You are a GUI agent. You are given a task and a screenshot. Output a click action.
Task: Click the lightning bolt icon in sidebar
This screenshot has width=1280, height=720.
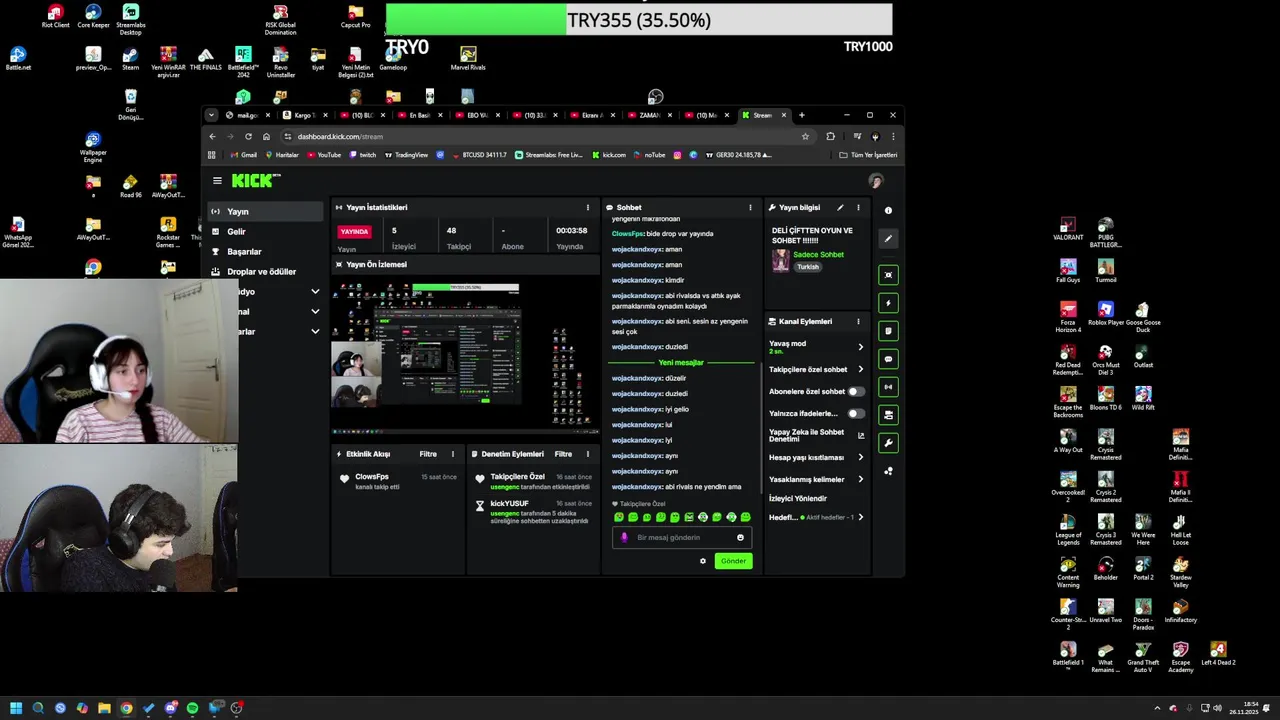pos(888,303)
